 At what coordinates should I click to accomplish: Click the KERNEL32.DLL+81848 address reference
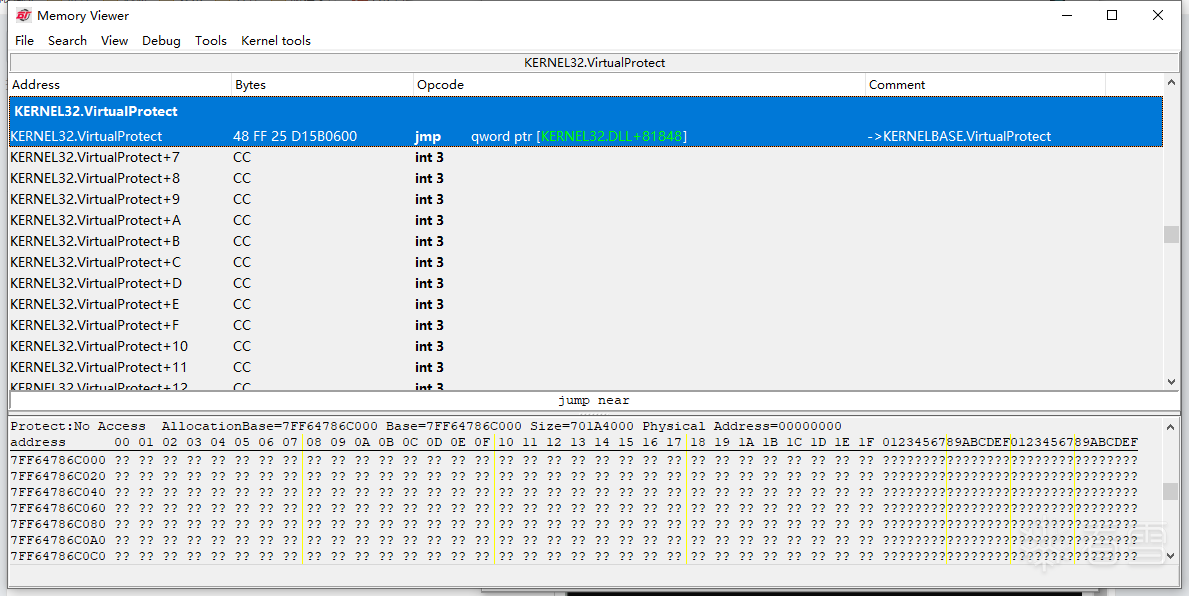click(611, 136)
